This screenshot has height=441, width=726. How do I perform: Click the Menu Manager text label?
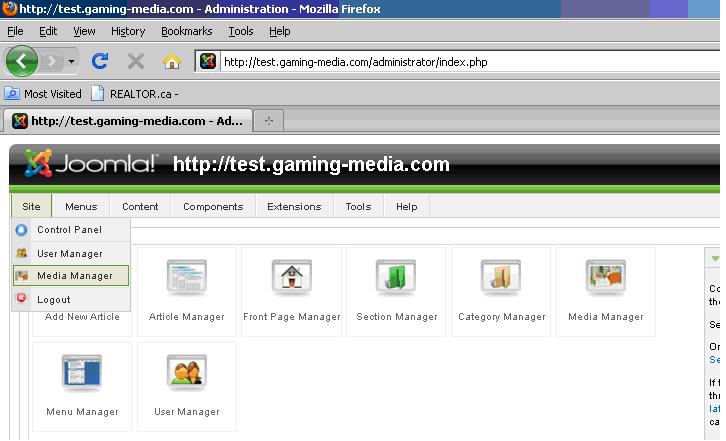[x=82, y=412]
